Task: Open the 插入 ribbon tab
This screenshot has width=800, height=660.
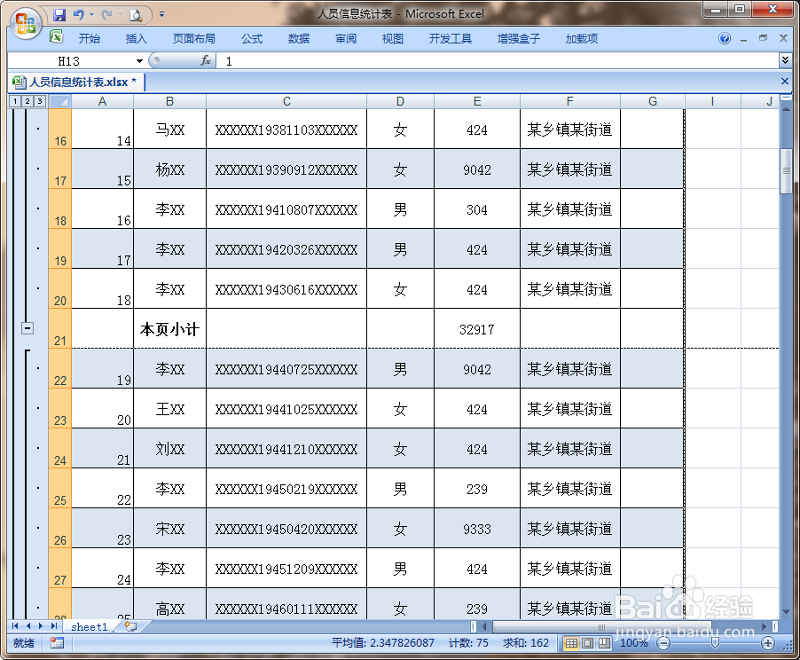Action: click(x=136, y=38)
